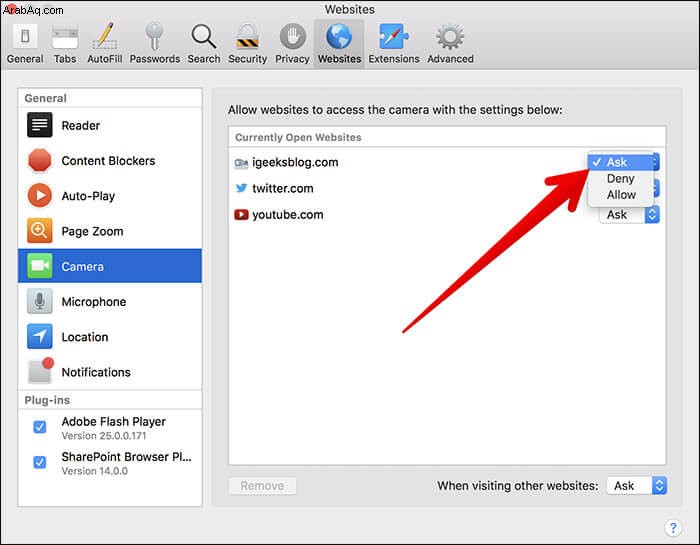Open the Tabs preferences icon

65,37
